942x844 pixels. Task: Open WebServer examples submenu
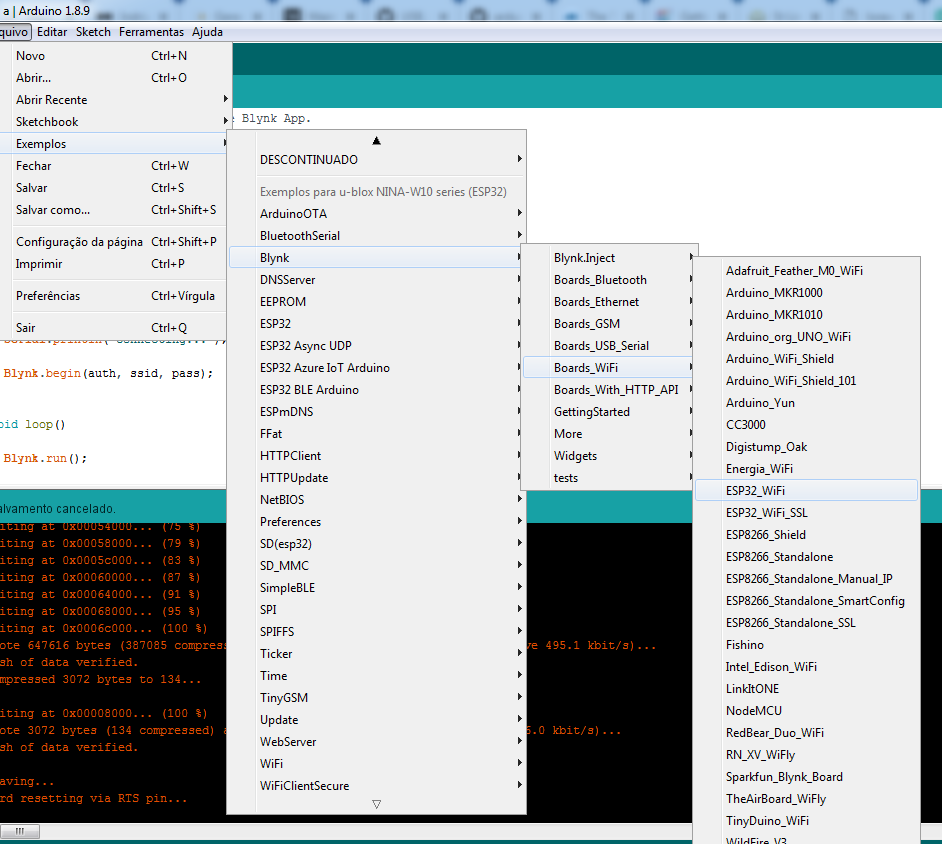click(377, 742)
